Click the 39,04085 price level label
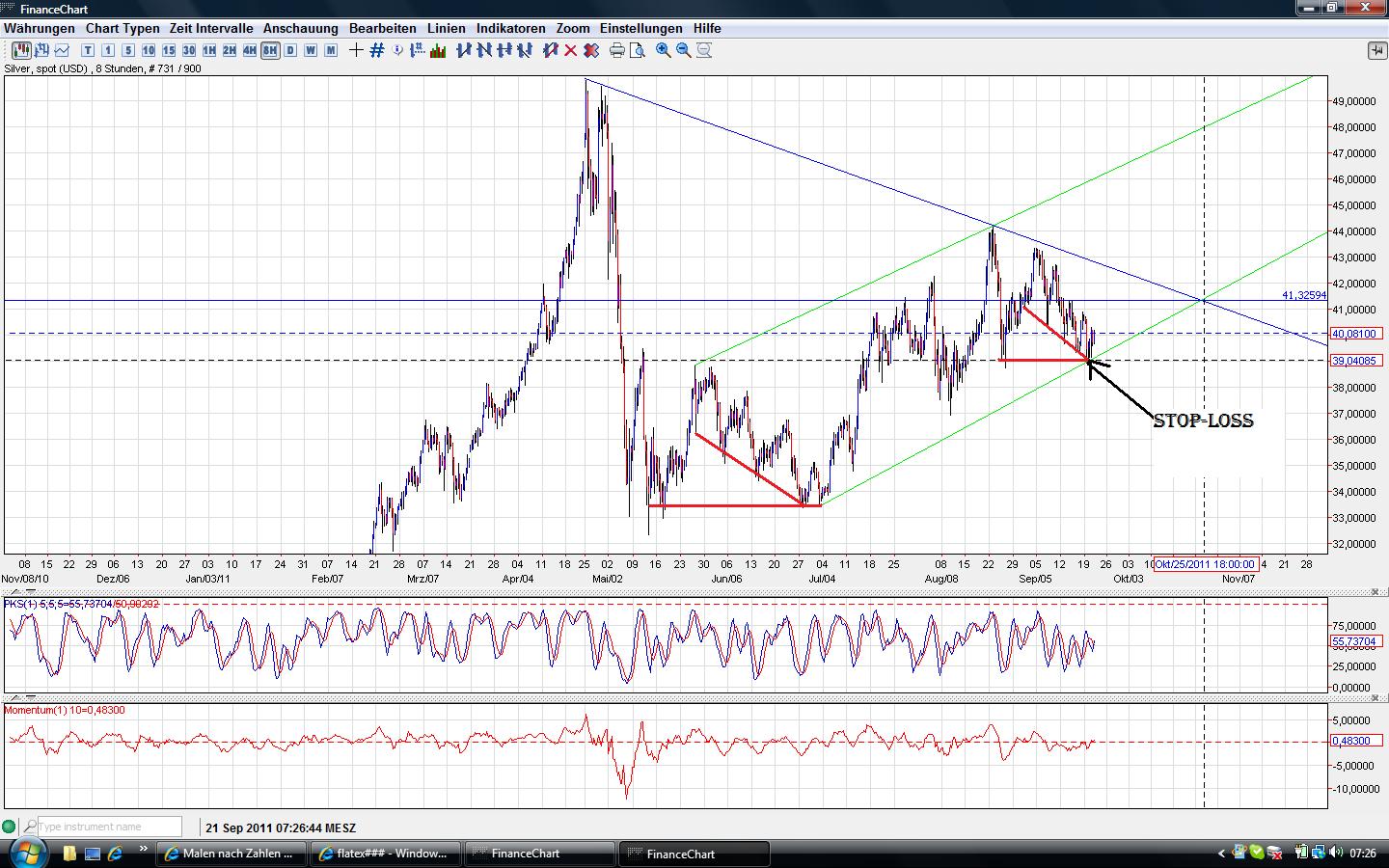This screenshot has height=868, width=1389. 1355,361
